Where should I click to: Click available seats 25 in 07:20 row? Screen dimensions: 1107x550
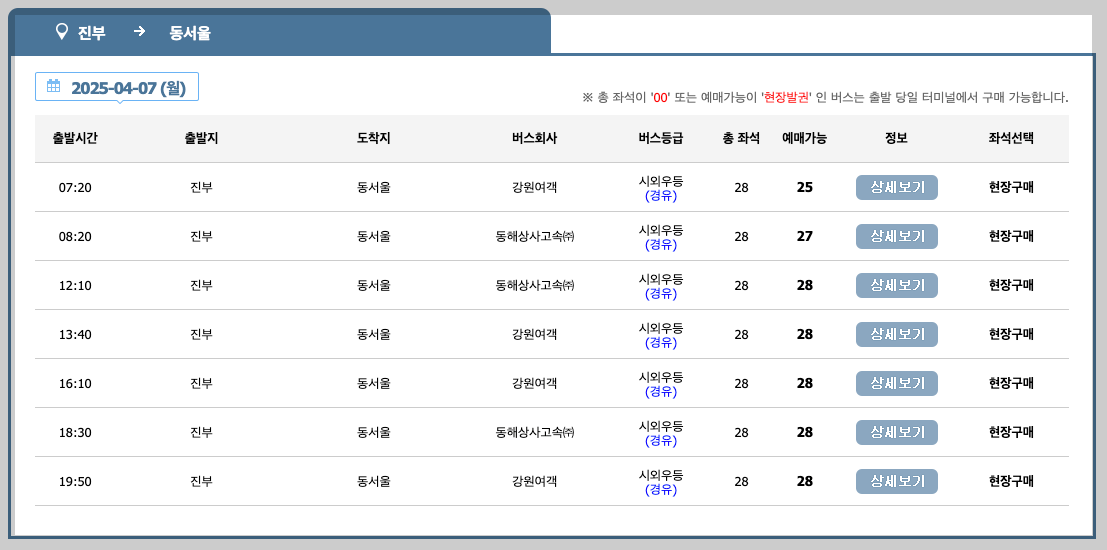[805, 188]
